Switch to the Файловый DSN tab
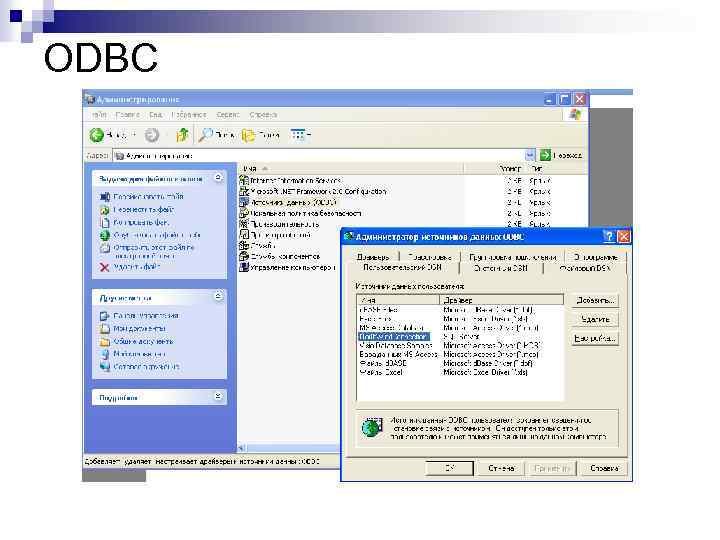Viewport: 720px width, 540px height. coord(585,268)
